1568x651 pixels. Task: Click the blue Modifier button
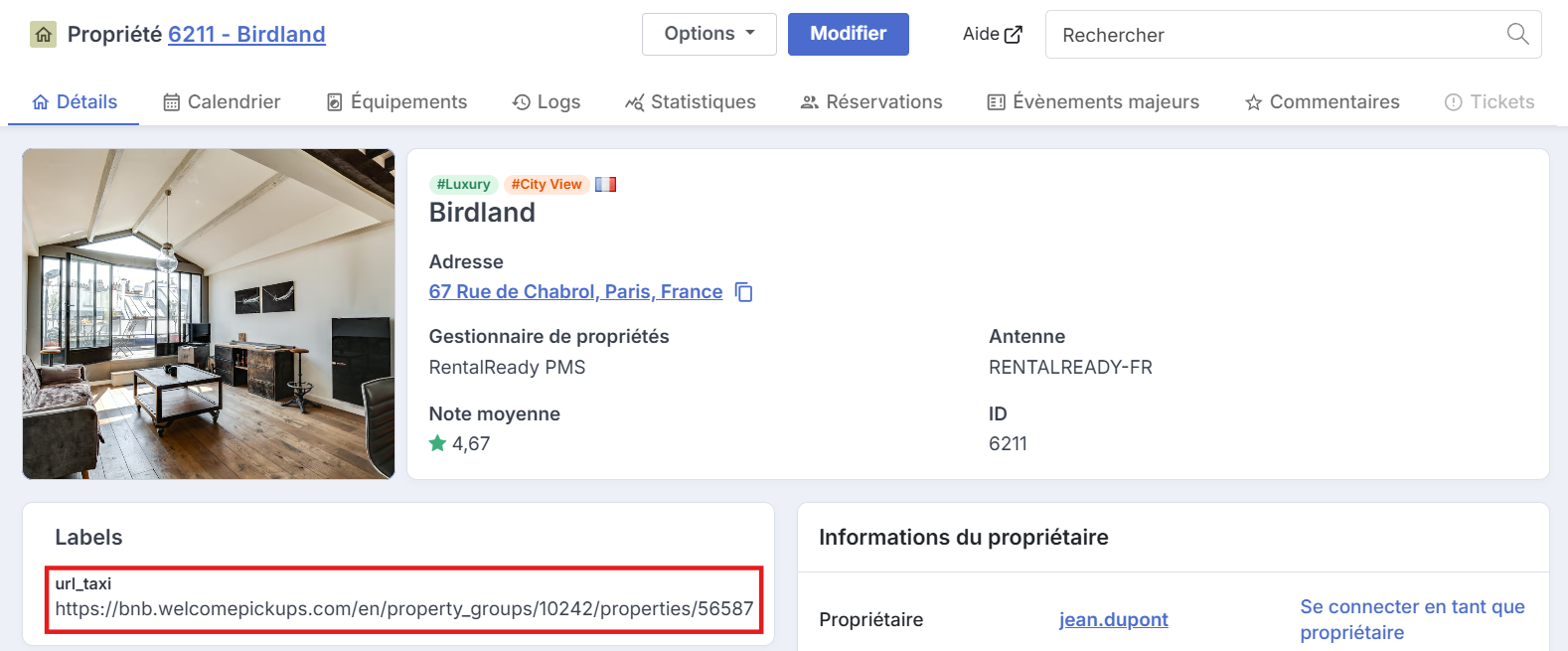point(849,34)
